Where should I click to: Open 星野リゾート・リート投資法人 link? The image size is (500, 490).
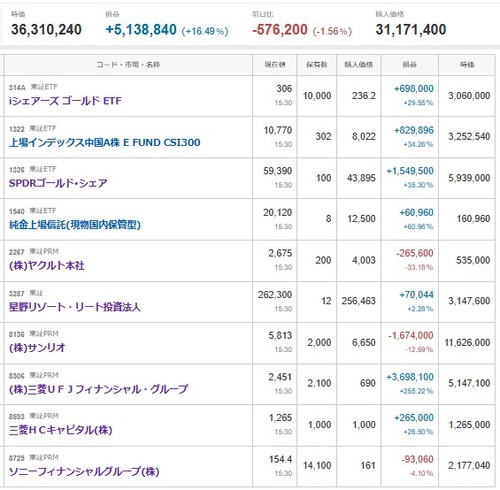75,307
